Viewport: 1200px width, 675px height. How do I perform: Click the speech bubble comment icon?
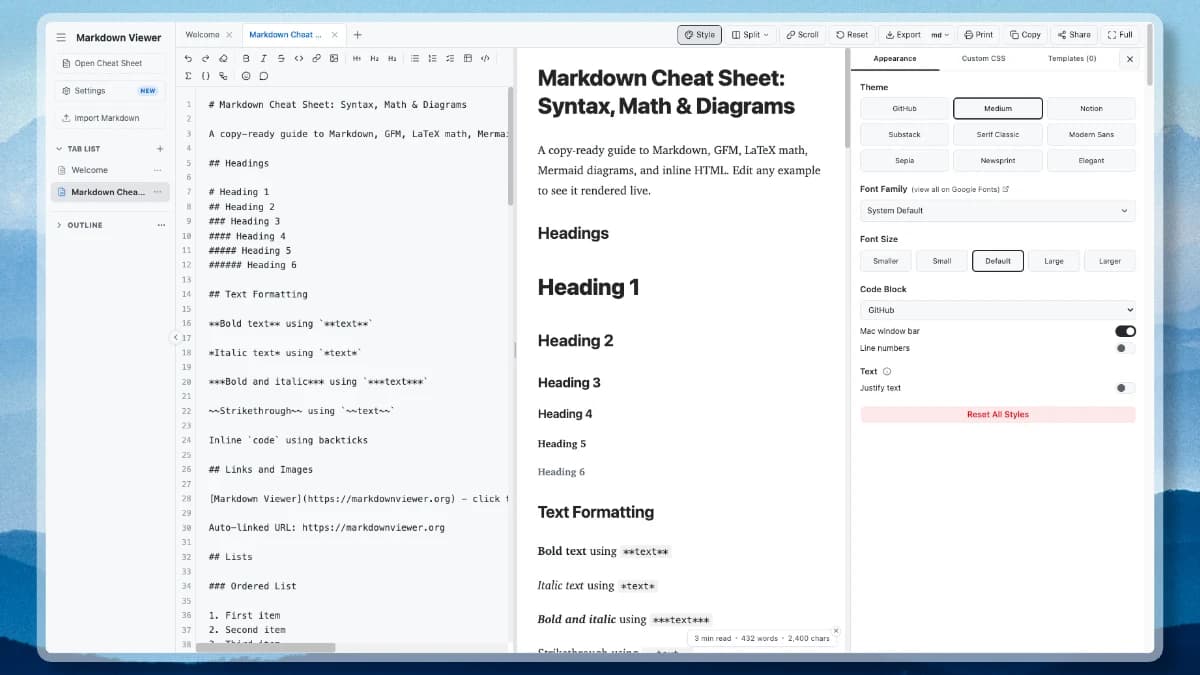tap(264, 75)
